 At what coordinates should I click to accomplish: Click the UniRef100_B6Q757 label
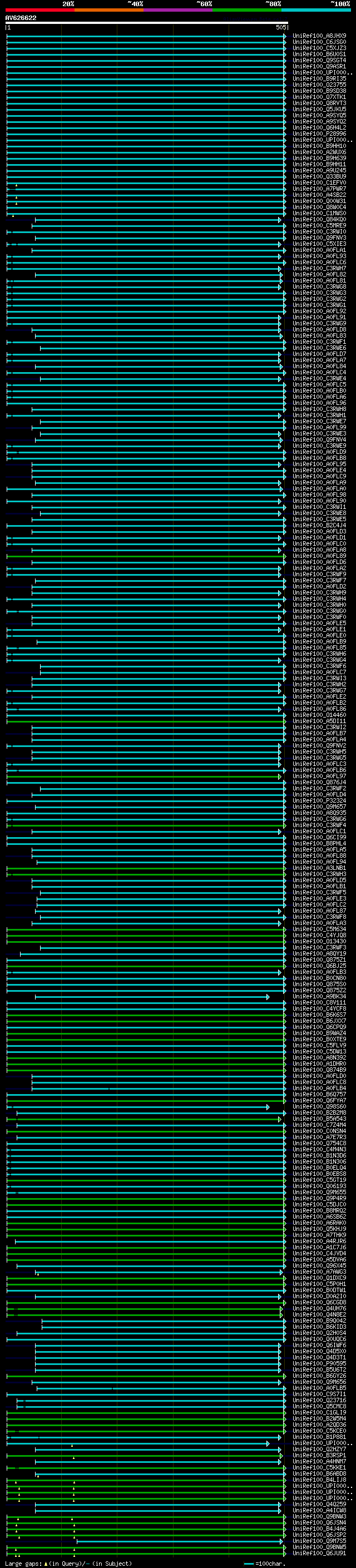319,1095
